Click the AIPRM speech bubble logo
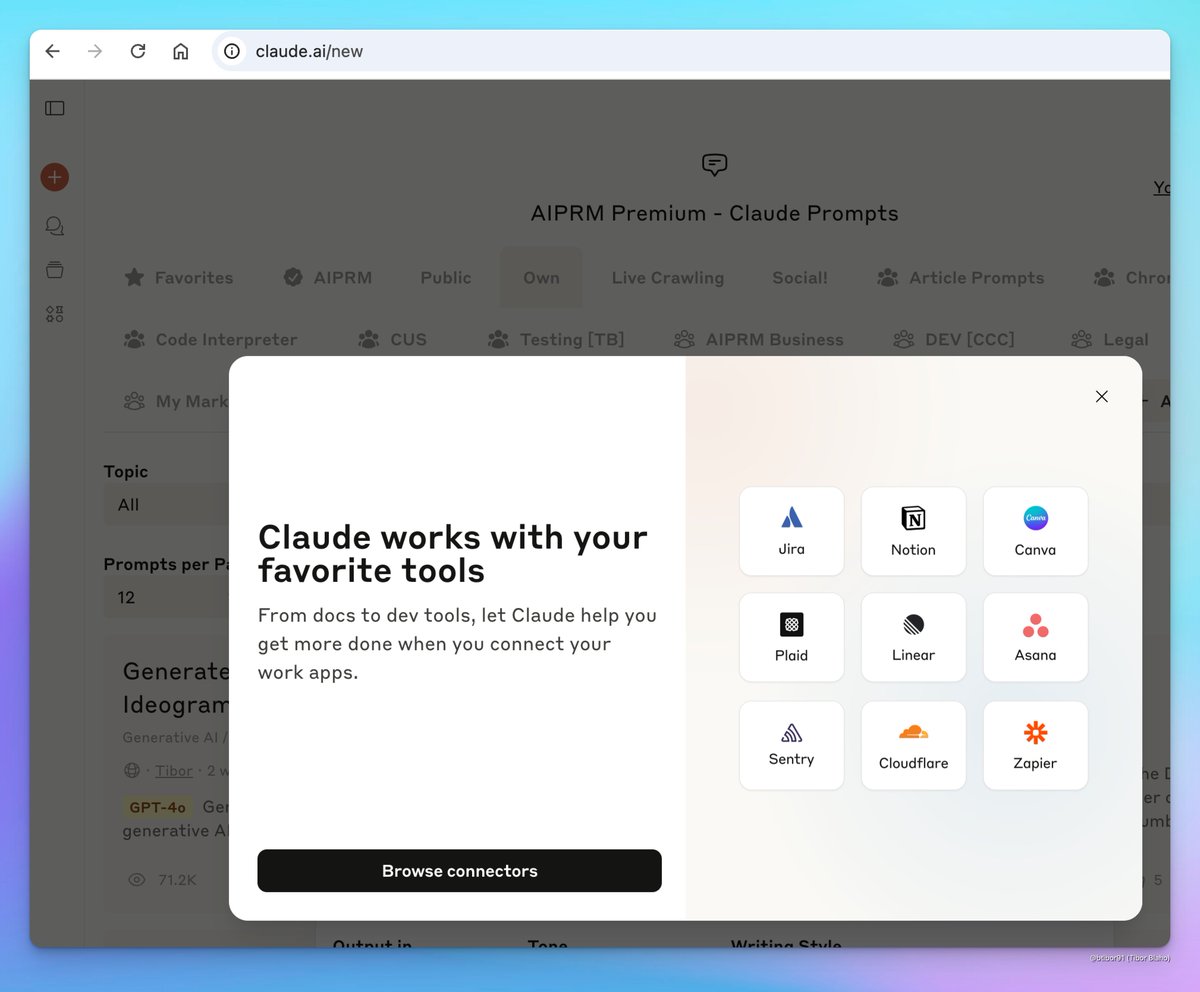The height and width of the screenshot is (992, 1200). point(714,165)
